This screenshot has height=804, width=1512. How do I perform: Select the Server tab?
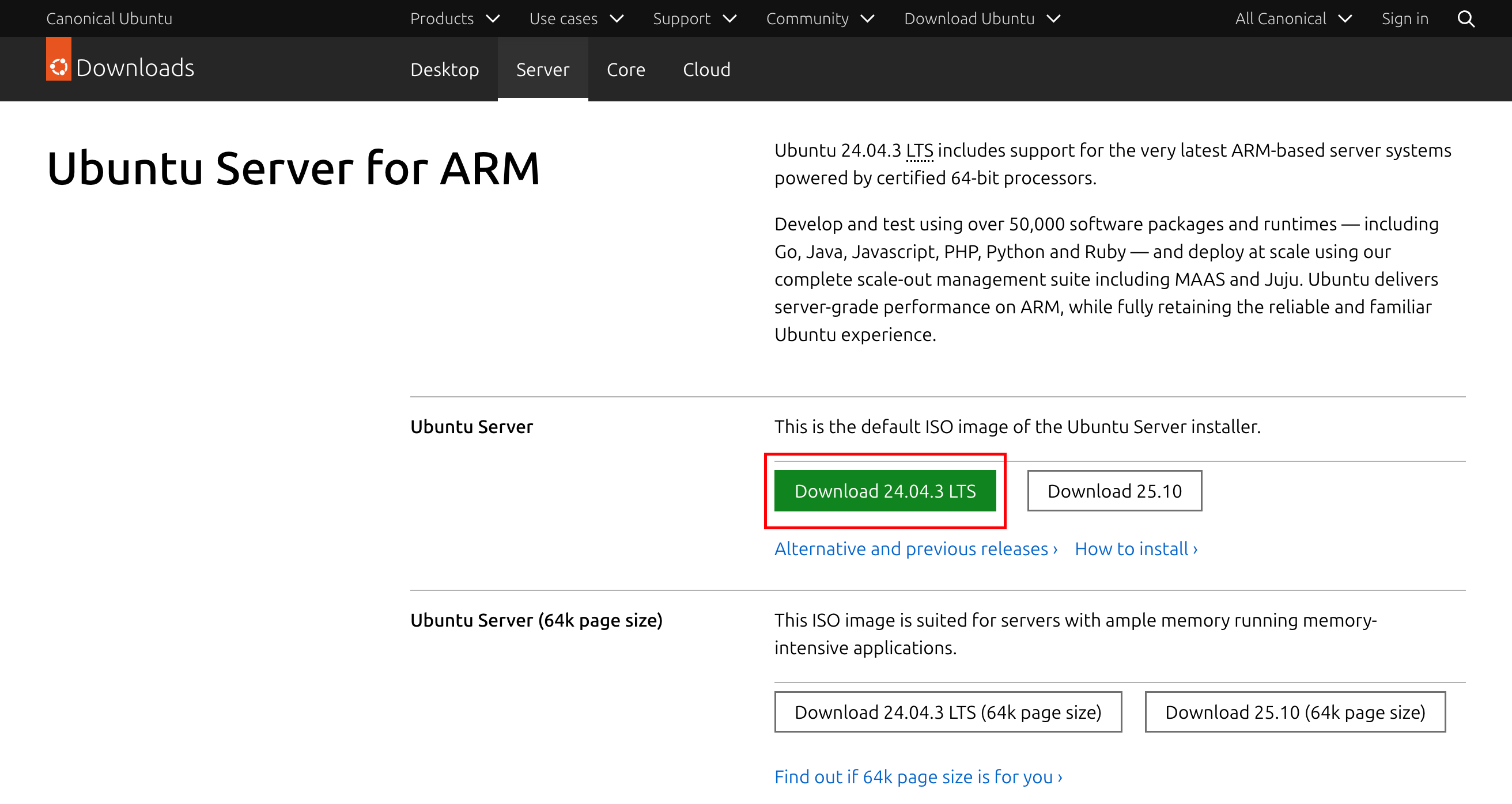542,69
